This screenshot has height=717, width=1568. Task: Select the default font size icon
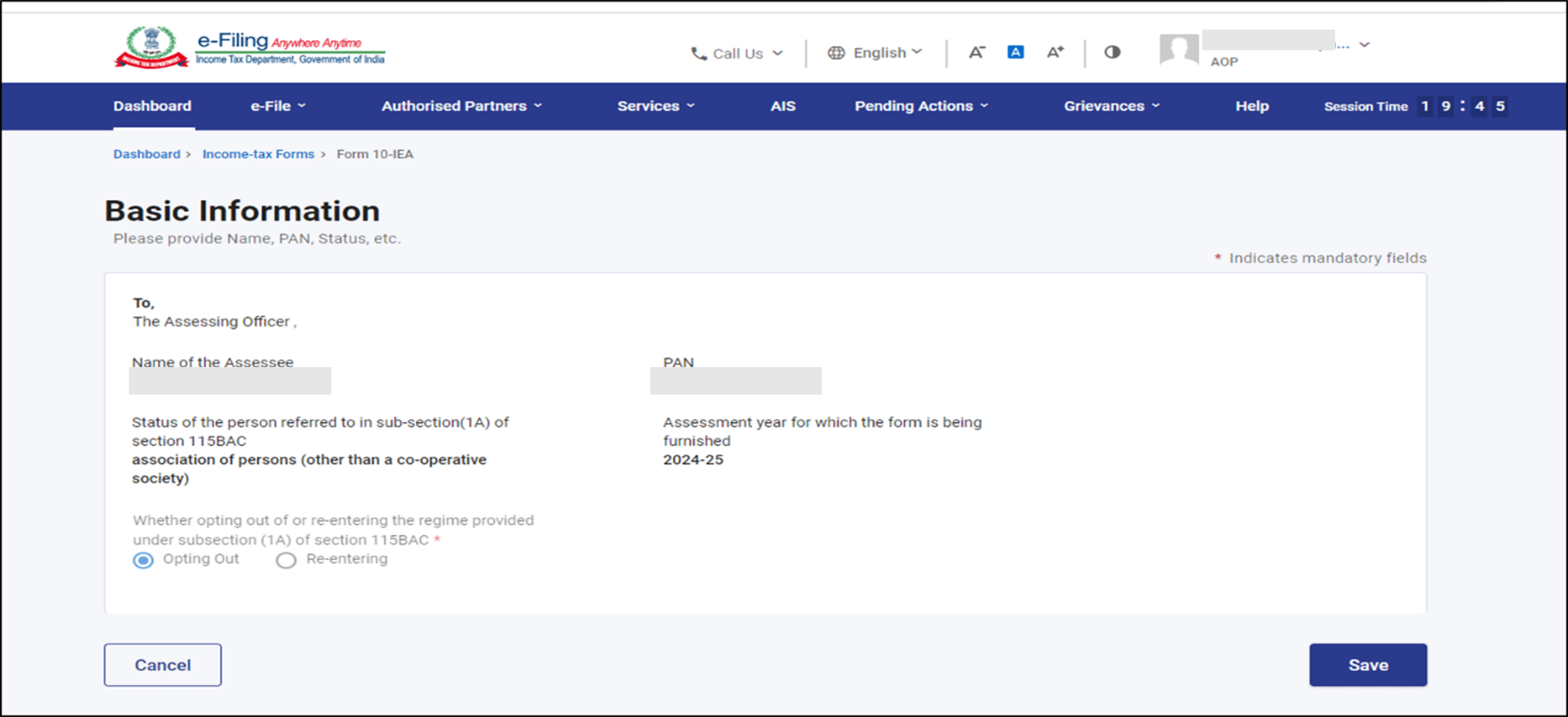click(x=1014, y=51)
